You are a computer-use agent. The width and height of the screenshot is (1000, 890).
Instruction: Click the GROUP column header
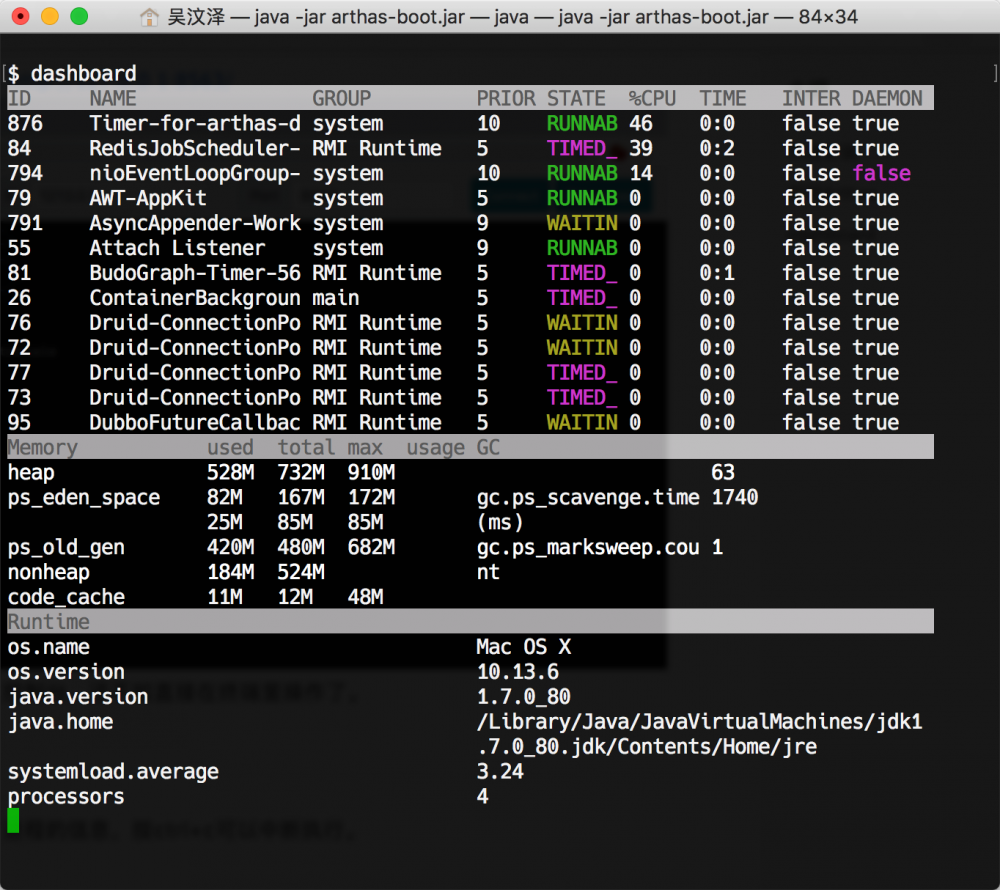pos(341,98)
